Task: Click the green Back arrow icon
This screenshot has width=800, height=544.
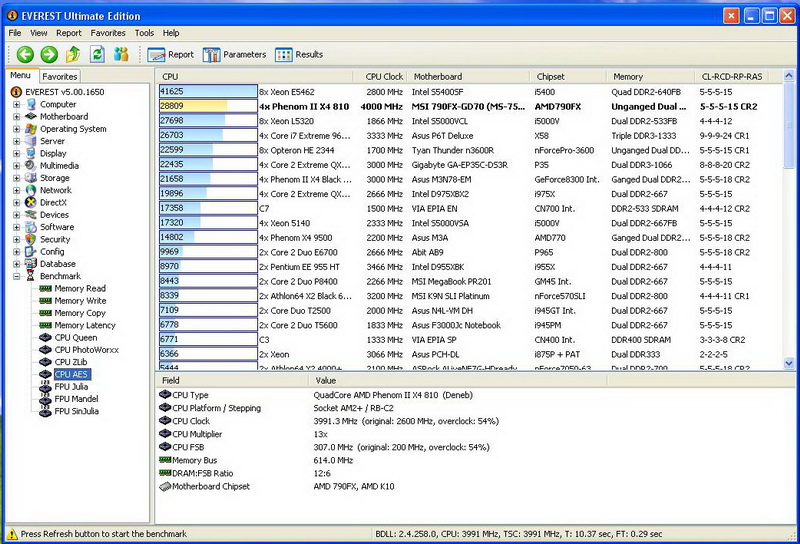Action: (x=24, y=54)
